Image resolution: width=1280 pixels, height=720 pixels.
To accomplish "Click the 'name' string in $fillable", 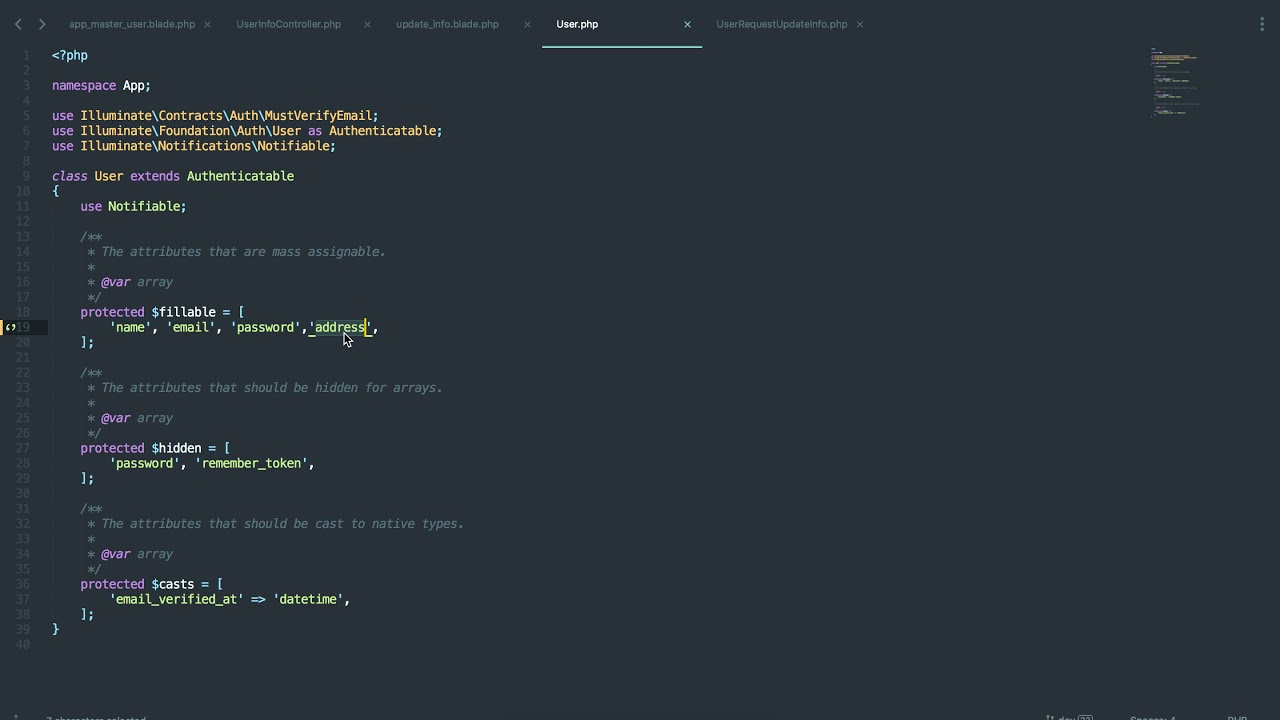I will point(130,327).
